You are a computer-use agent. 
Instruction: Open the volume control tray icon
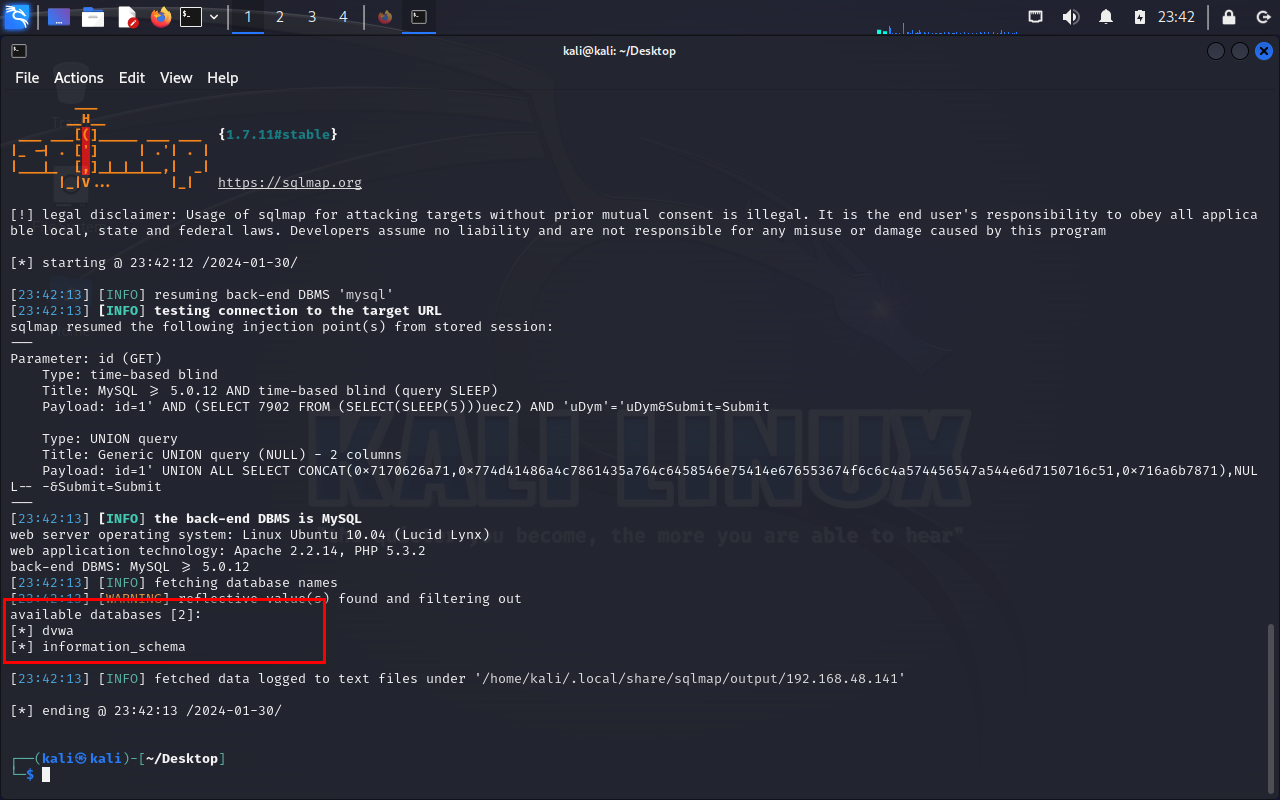pyautogui.click(x=1071, y=17)
